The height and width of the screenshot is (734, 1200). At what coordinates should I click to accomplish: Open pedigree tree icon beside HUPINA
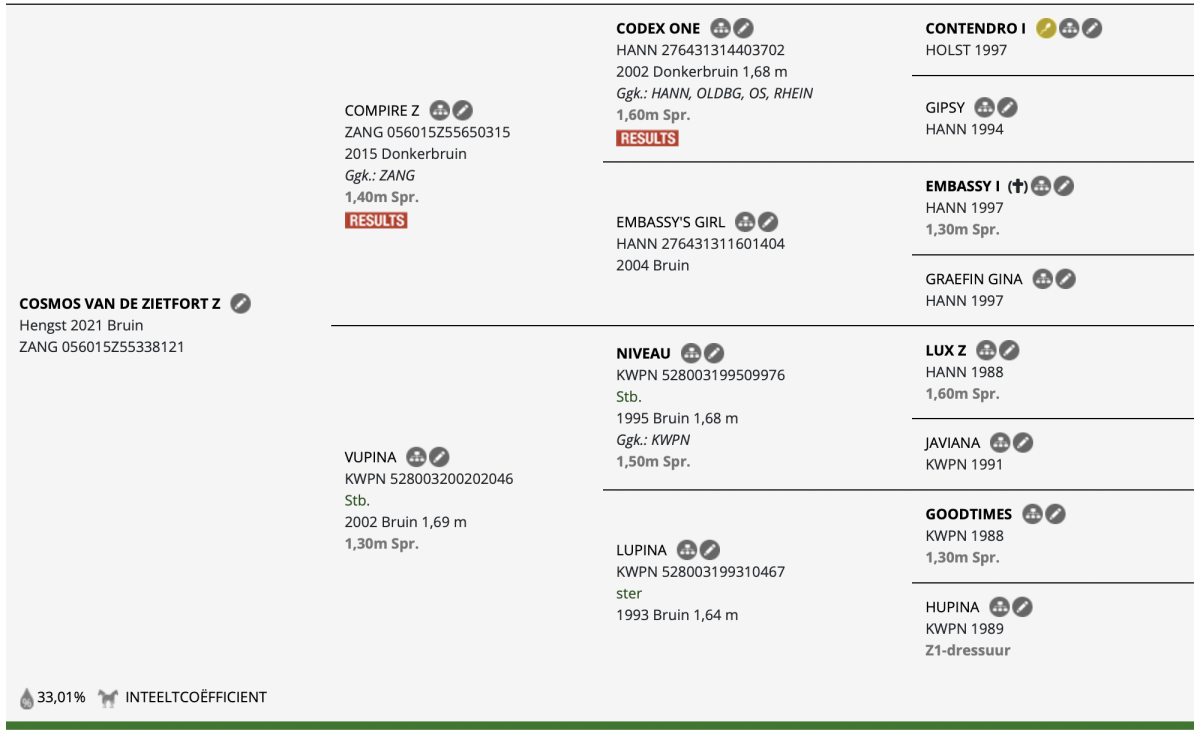999,607
